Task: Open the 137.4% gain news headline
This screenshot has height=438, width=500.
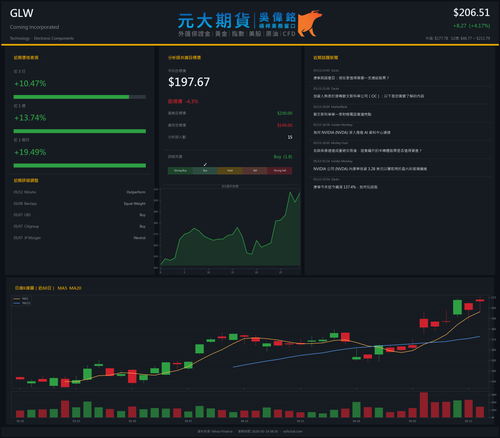Action: [x=345, y=187]
